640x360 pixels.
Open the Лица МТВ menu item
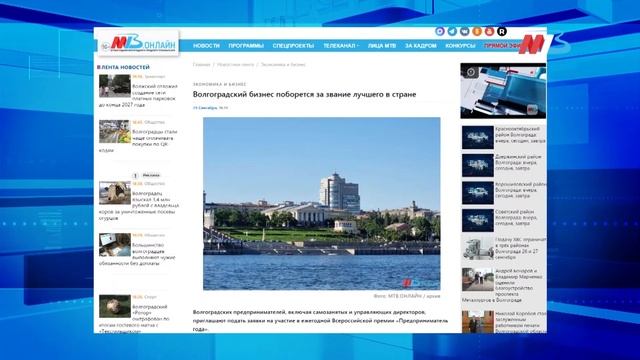pyautogui.click(x=382, y=46)
